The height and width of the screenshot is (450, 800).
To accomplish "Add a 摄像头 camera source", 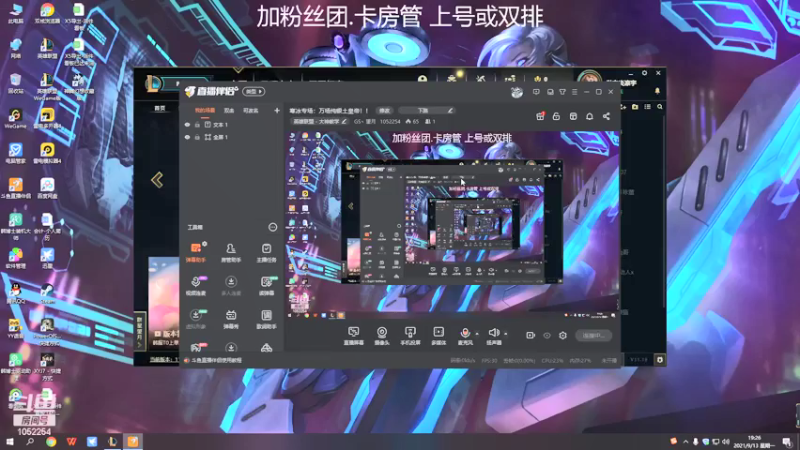I will pos(382,336).
